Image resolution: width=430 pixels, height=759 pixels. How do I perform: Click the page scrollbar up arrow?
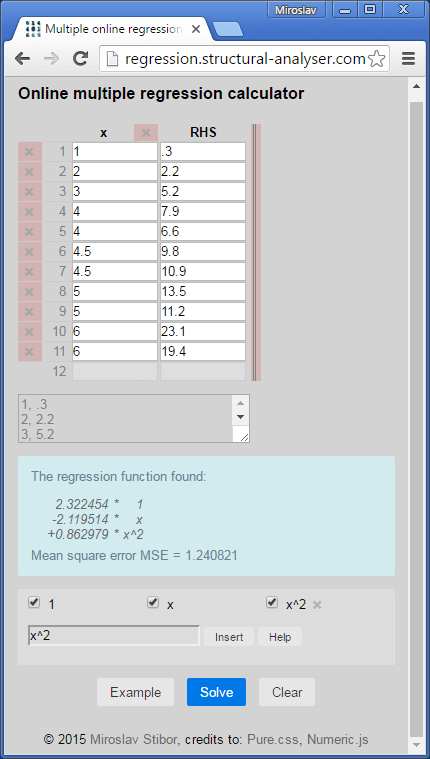pyautogui.click(x=416, y=87)
